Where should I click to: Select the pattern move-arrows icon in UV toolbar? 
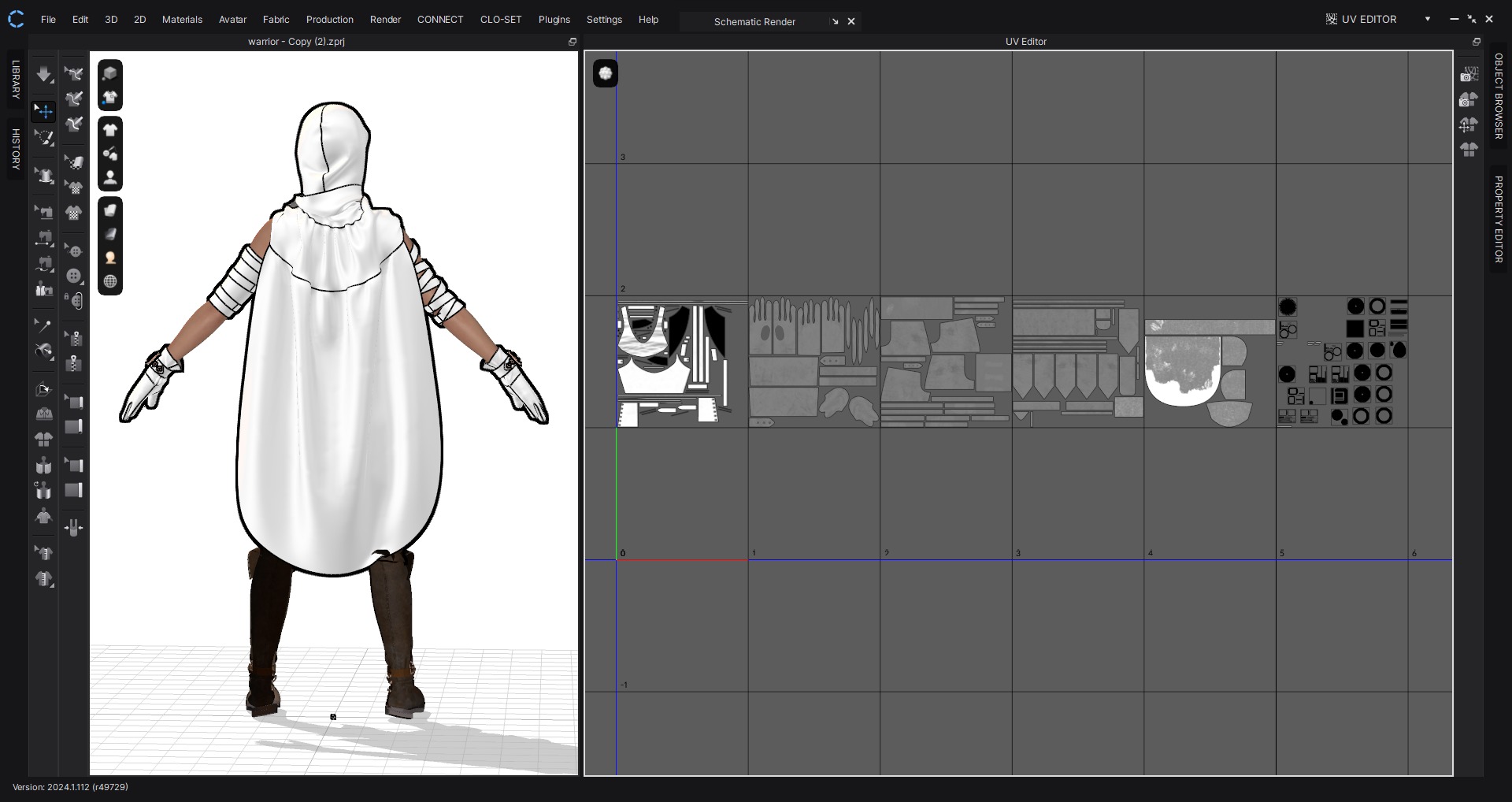click(1469, 124)
